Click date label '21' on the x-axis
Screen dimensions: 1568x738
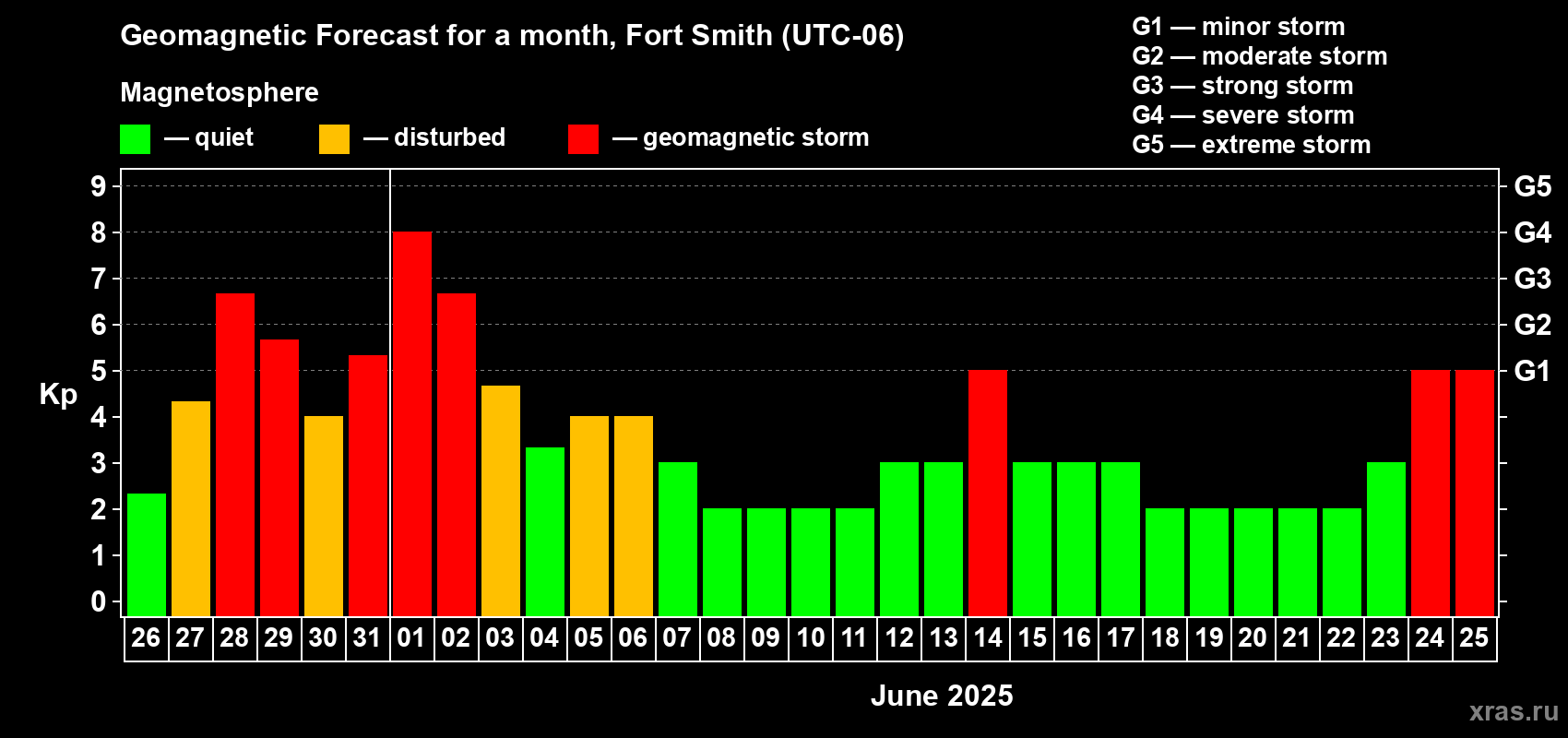[x=1297, y=638]
